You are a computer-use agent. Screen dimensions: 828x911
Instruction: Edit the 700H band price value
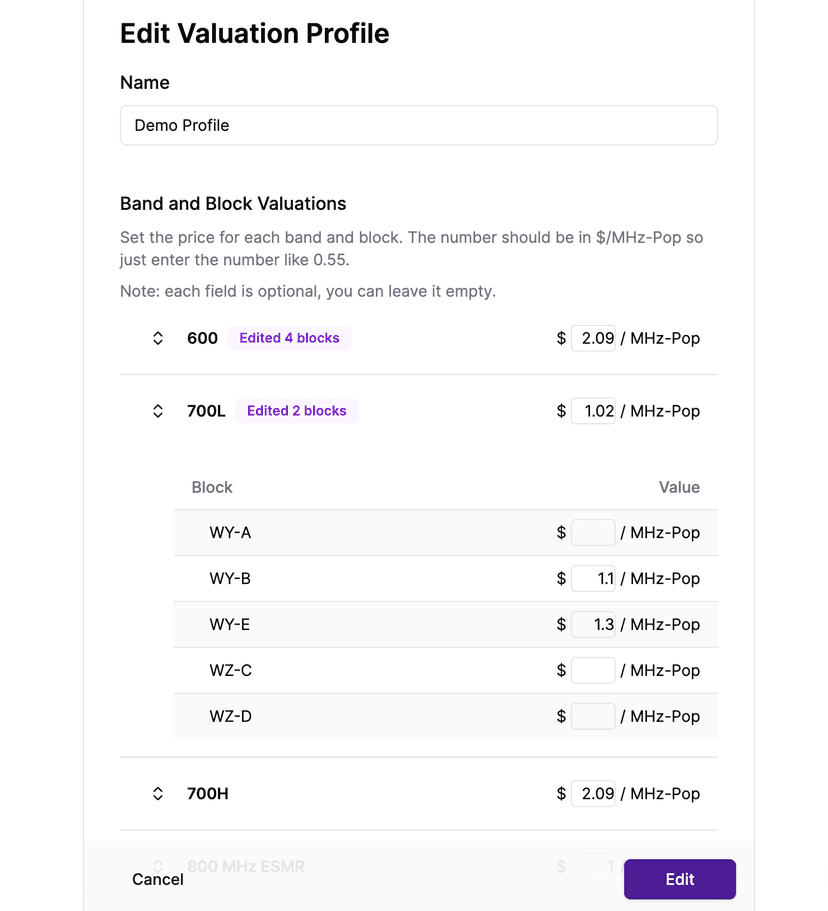click(593, 794)
